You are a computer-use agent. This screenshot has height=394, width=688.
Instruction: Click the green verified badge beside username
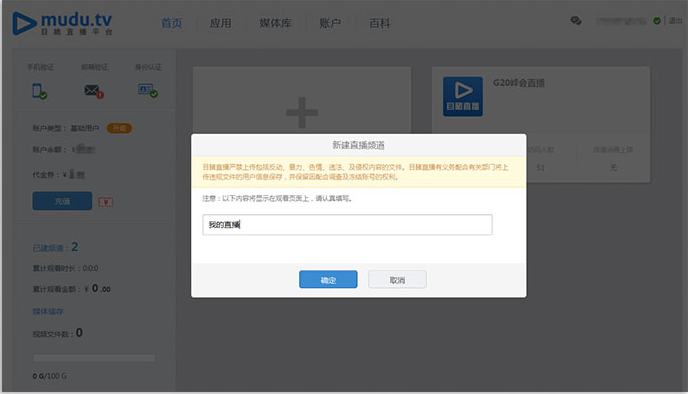[x=657, y=21]
